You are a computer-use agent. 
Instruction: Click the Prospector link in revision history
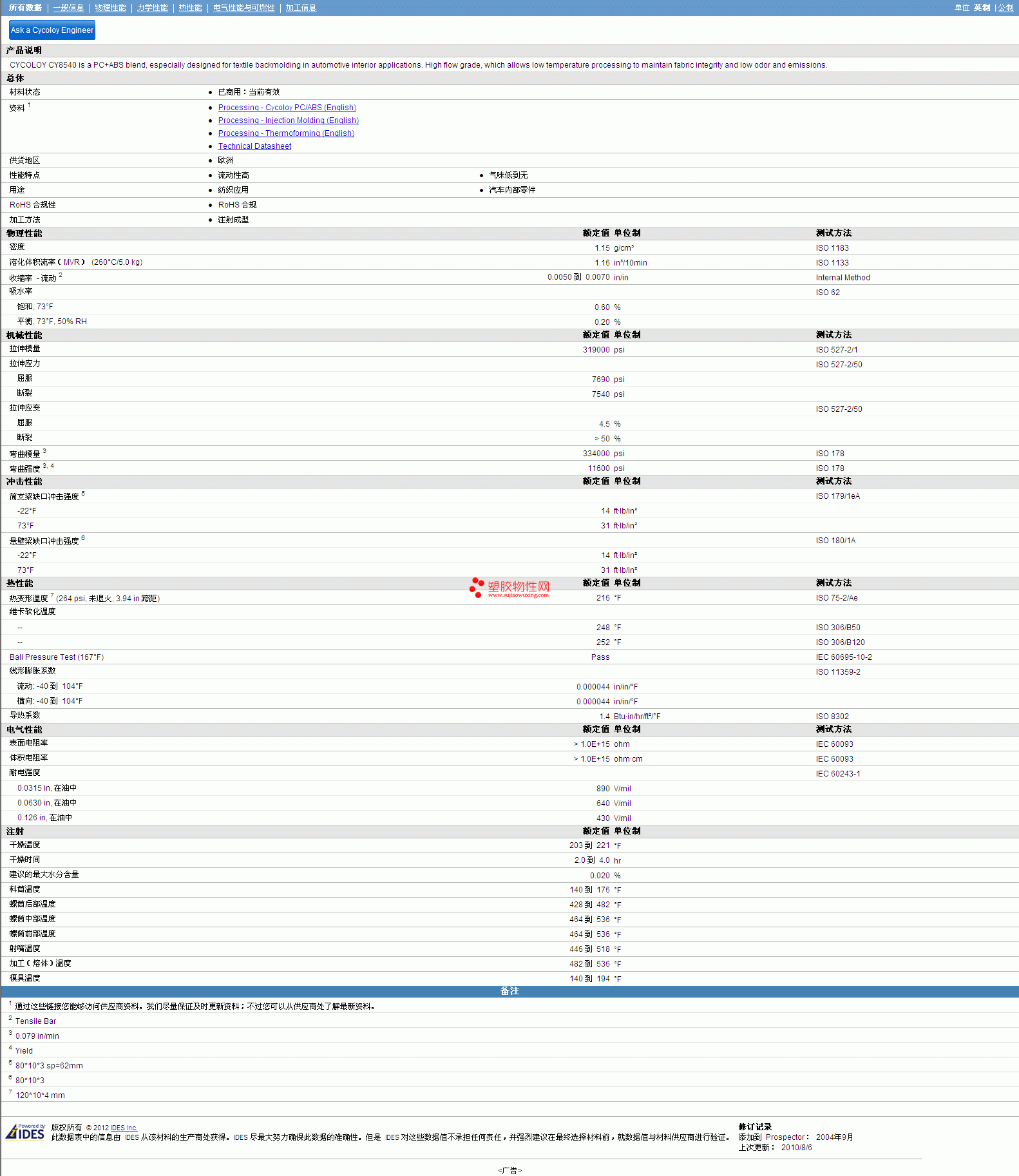[785, 1137]
